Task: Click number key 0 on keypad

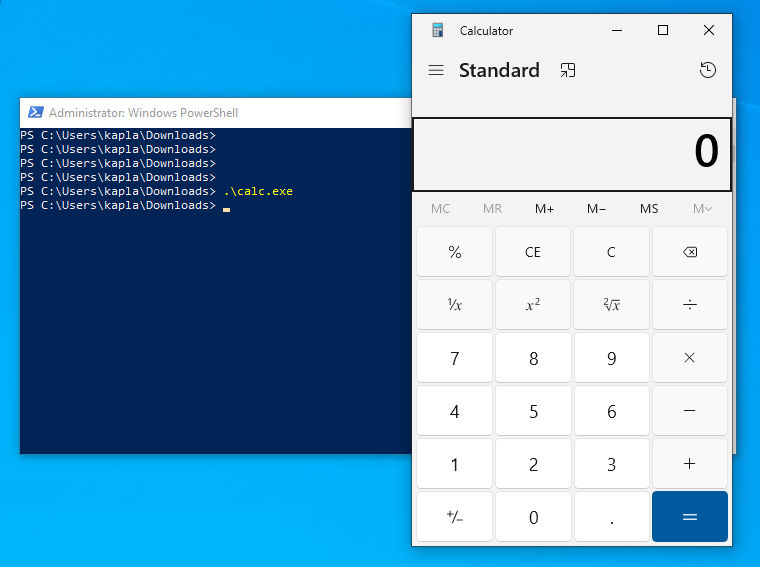Action: point(533,517)
